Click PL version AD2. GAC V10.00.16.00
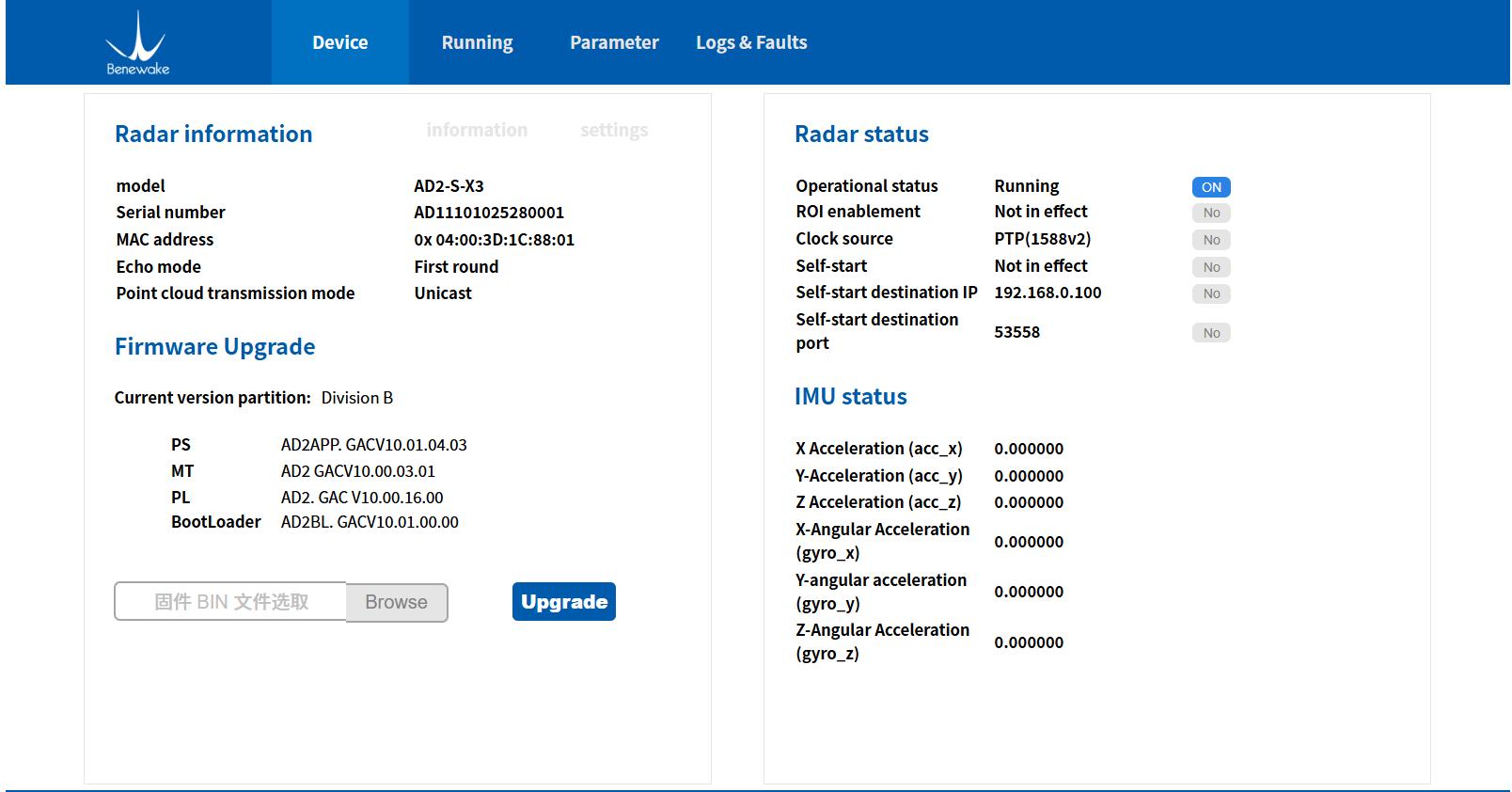Screen dimensions: 1512x792 click(x=362, y=498)
